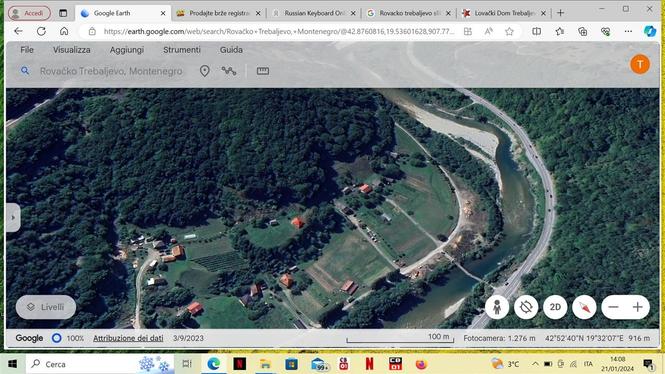
Task: Close the Google Earth browser tab
Action: 163,13
